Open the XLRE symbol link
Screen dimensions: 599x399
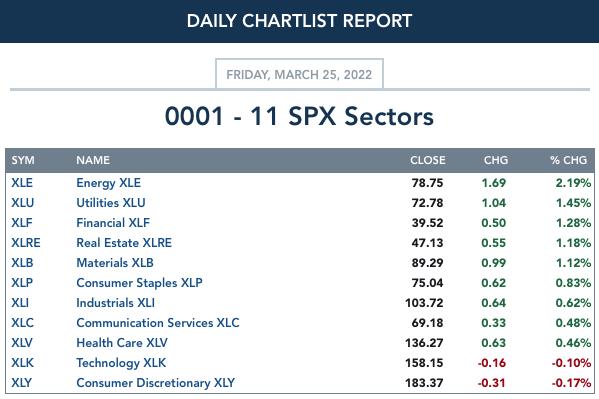point(26,243)
